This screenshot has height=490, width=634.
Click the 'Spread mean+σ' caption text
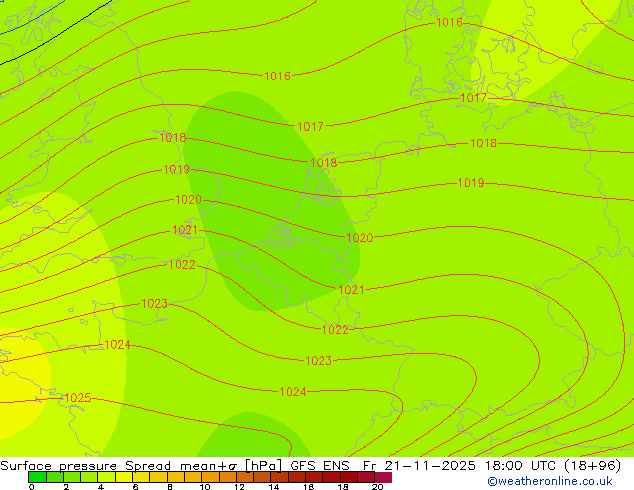tap(181, 466)
